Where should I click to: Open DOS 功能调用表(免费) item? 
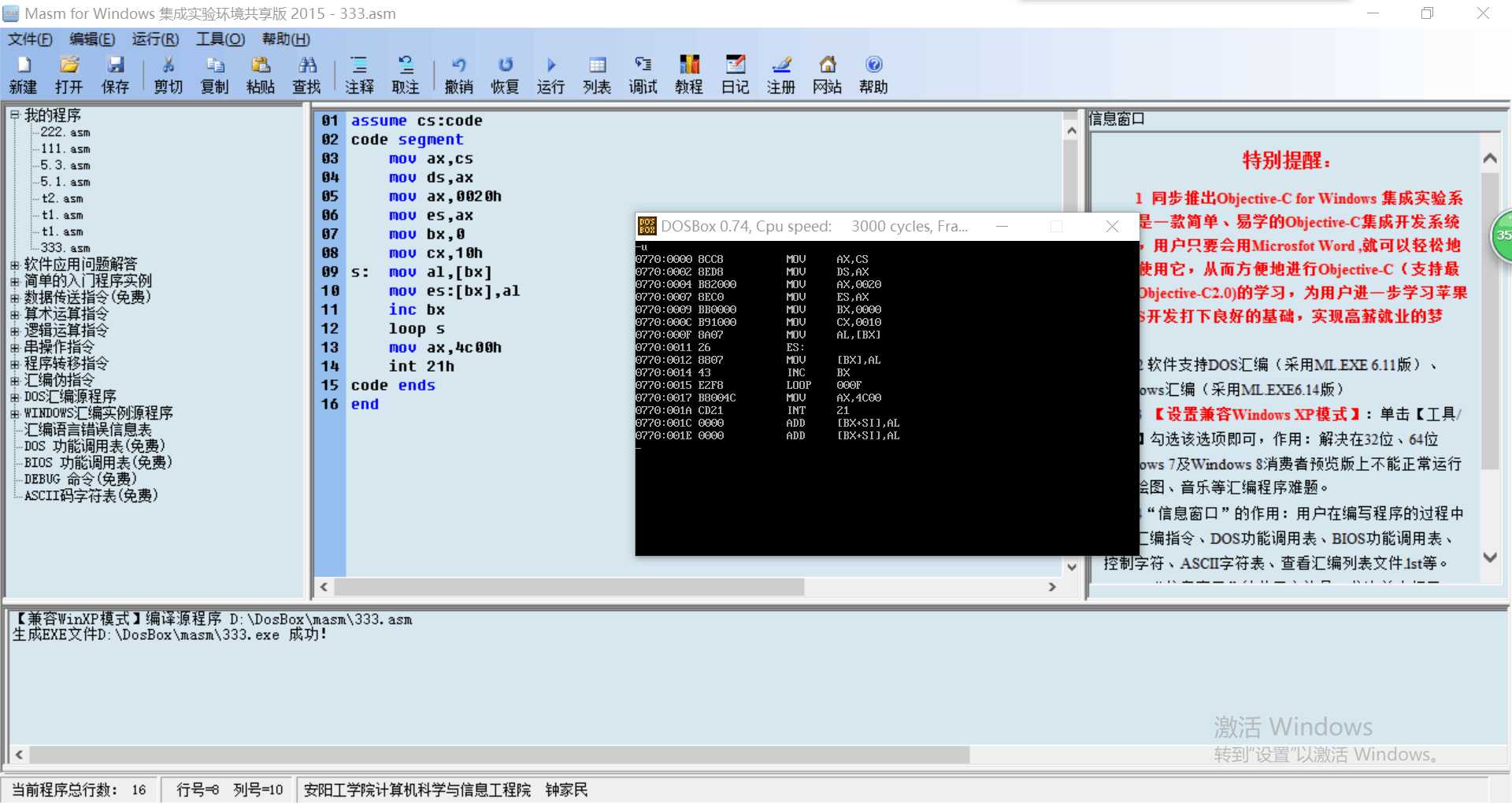tap(94, 446)
